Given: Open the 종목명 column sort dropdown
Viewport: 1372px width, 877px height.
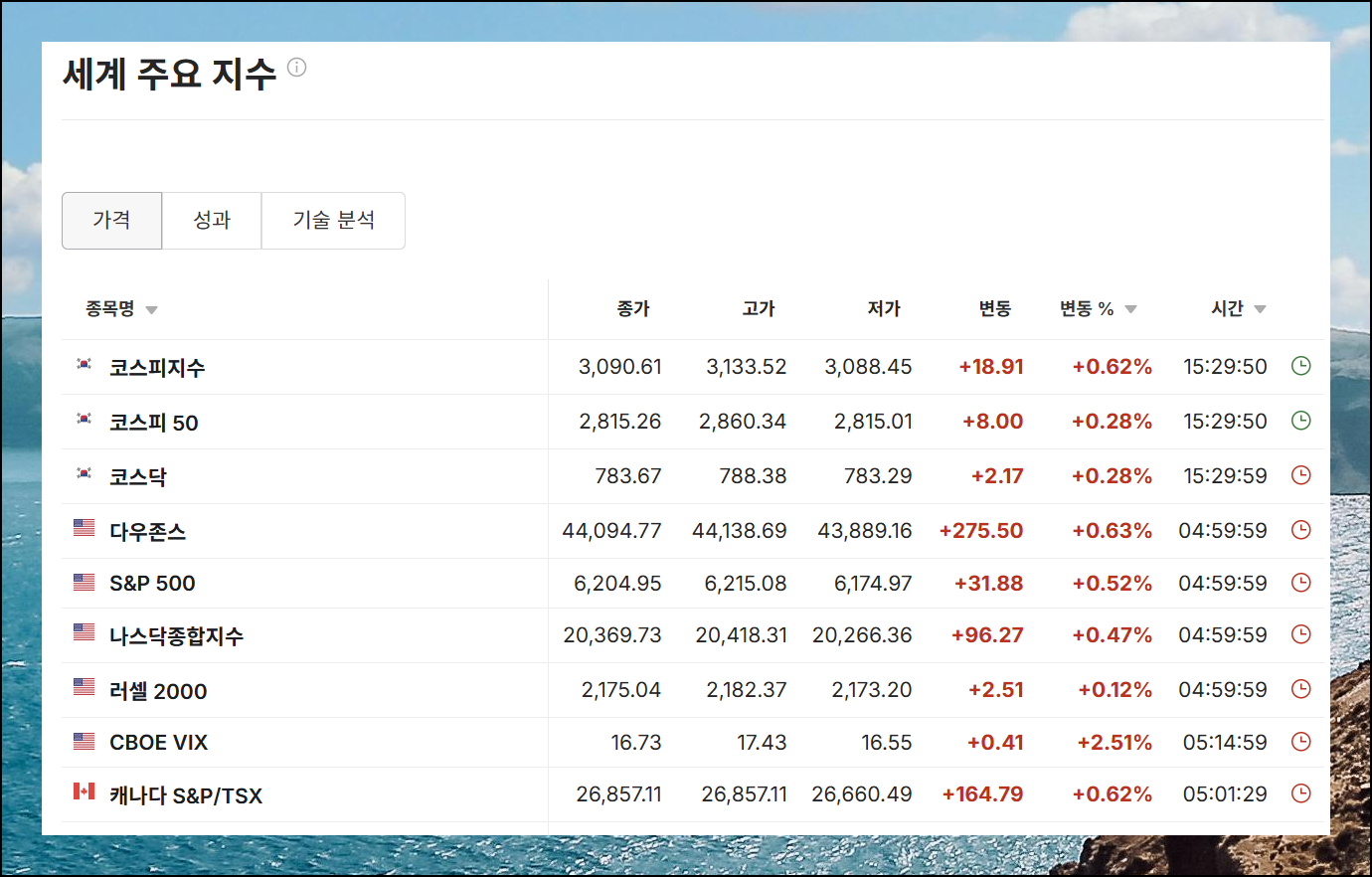Looking at the screenshot, I should (151, 310).
